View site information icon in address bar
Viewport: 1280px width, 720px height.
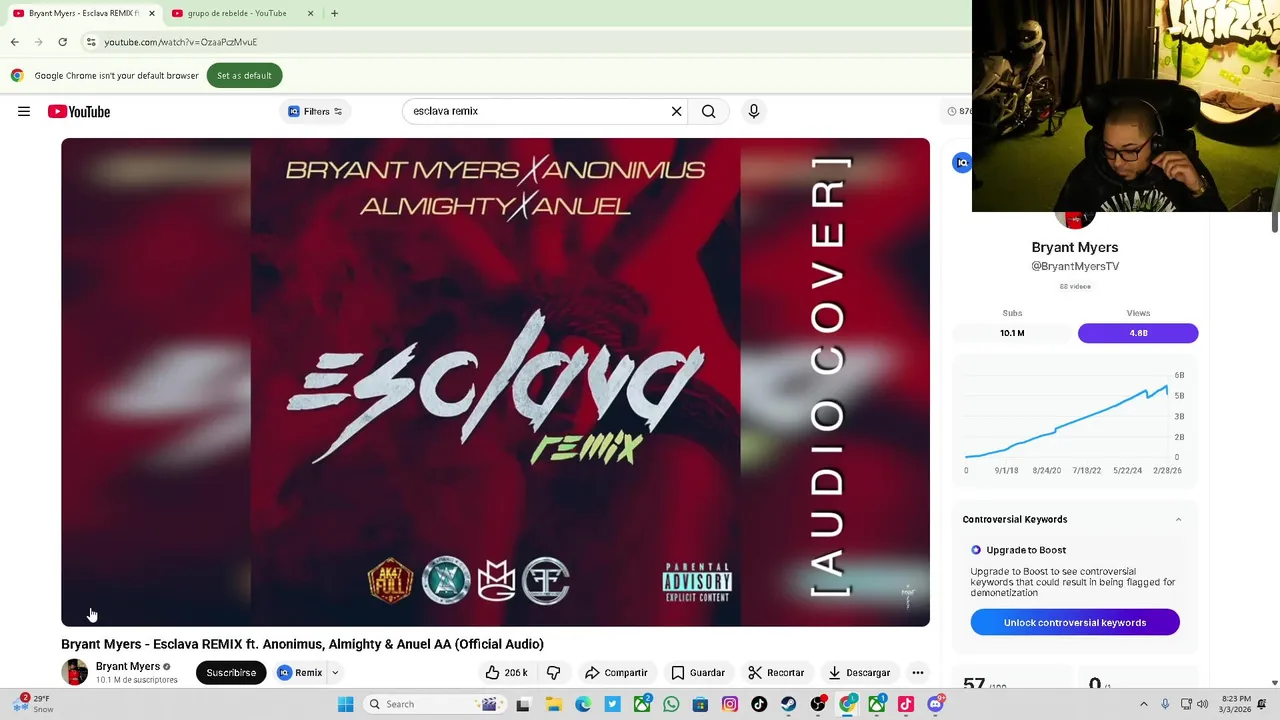pyautogui.click(x=91, y=42)
